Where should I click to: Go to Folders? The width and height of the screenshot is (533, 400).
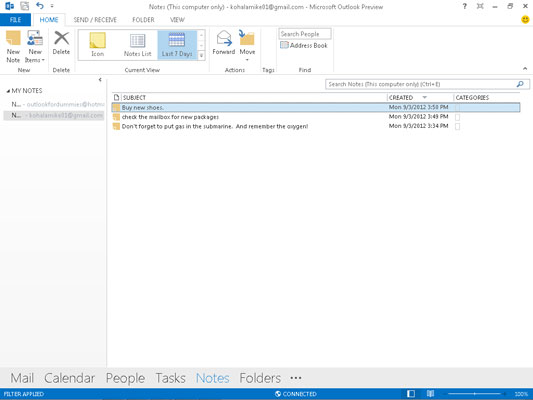260,378
